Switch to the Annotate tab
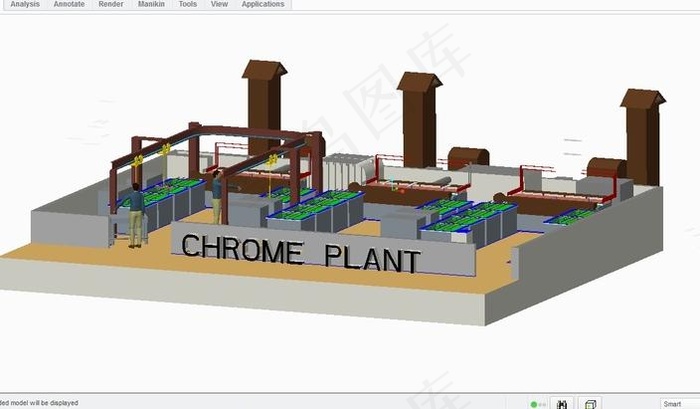 (x=69, y=4)
